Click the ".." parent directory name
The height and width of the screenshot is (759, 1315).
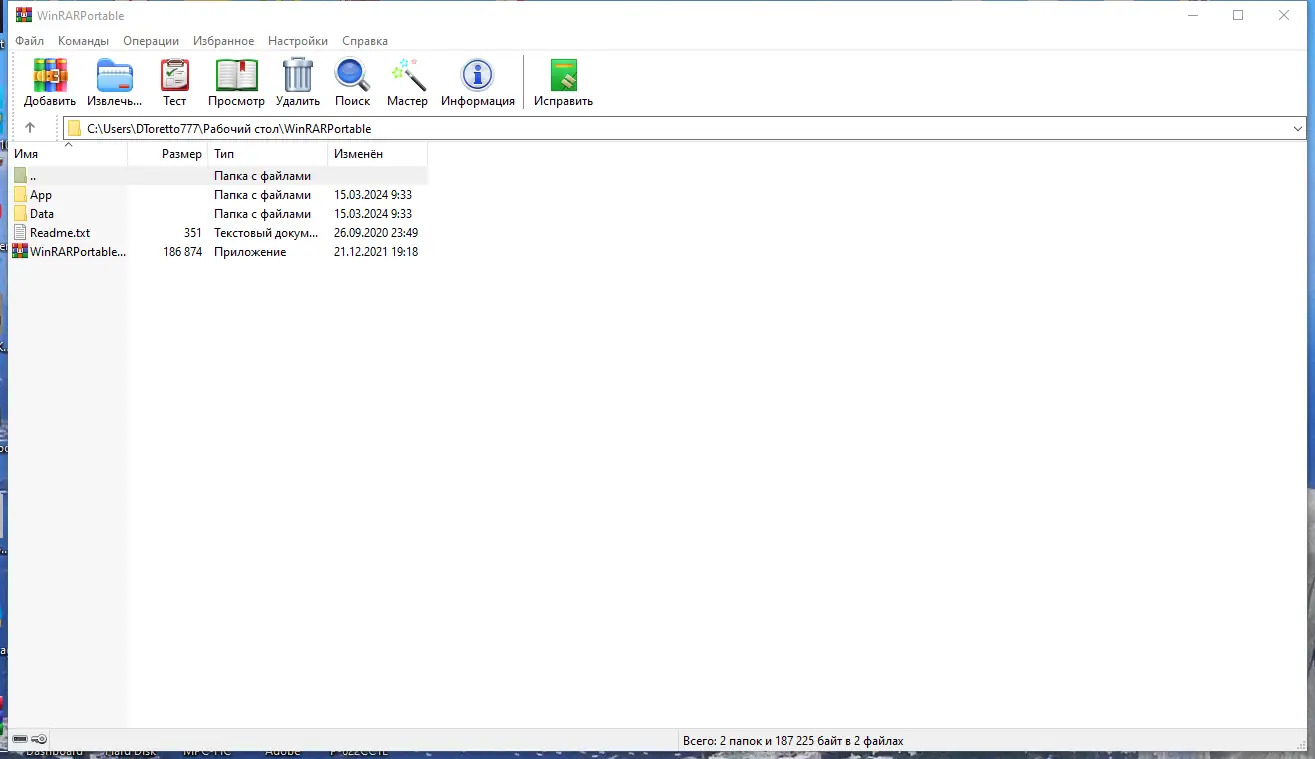click(x=33, y=176)
